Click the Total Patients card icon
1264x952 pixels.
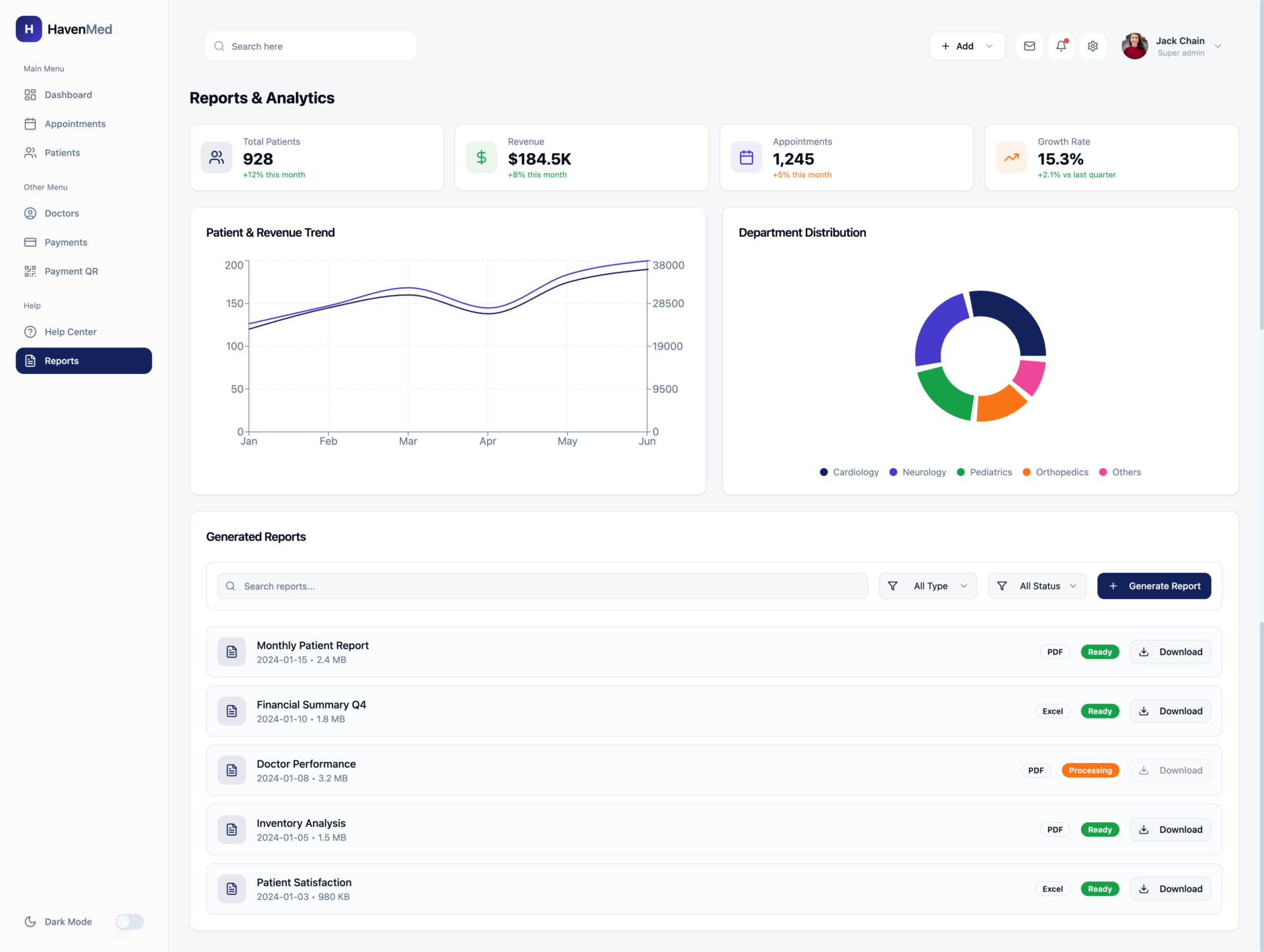tap(217, 157)
